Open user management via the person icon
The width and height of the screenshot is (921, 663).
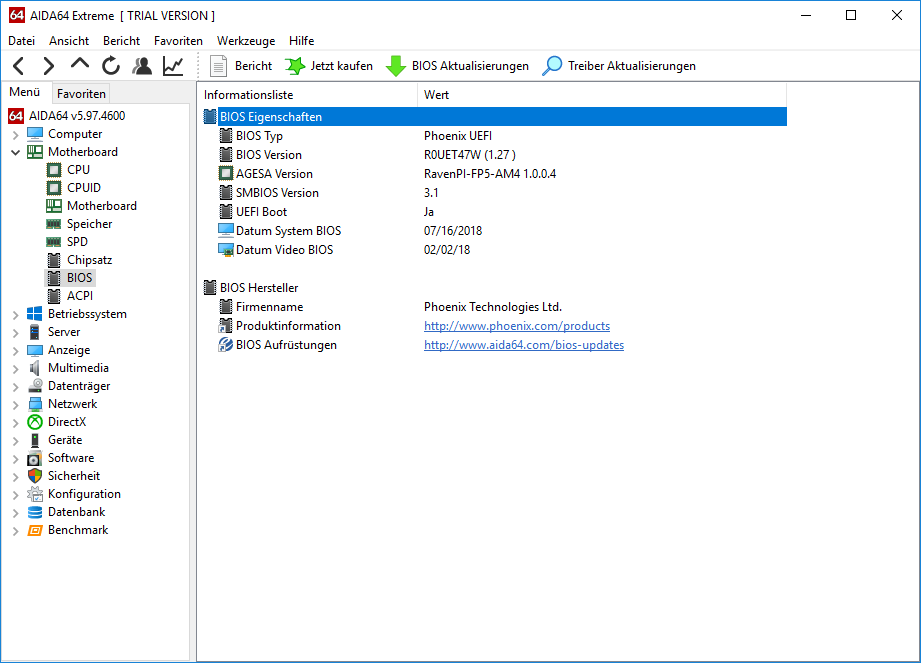tap(142, 66)
